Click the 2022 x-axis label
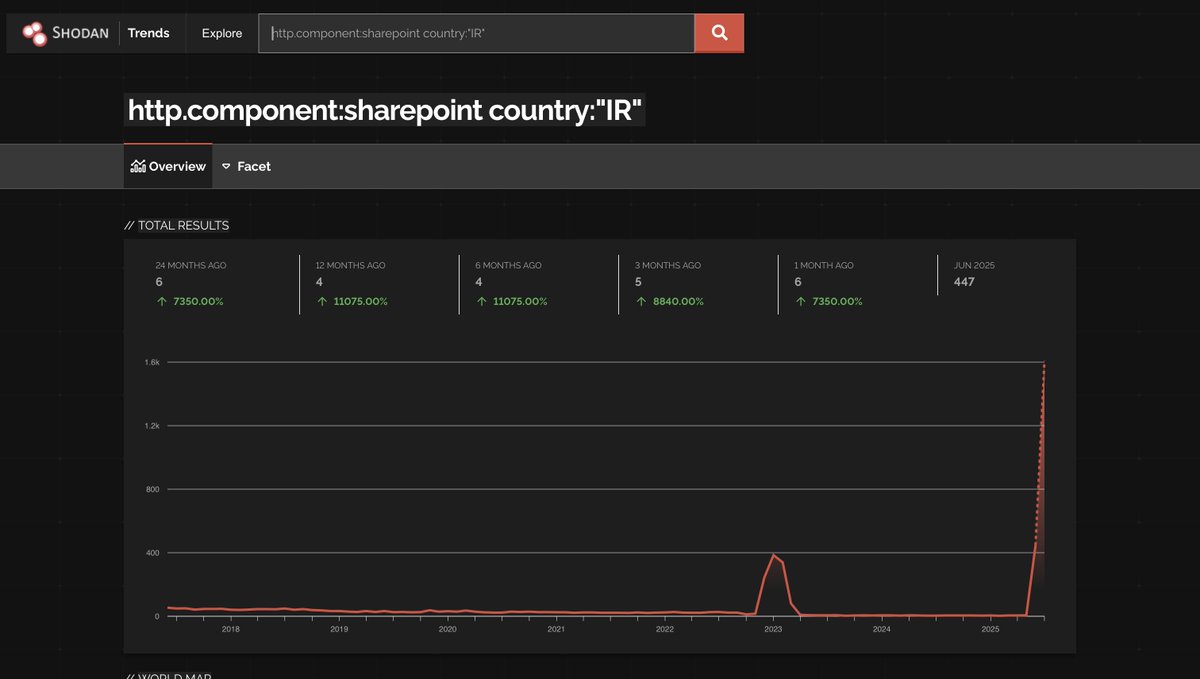This screenshot has height=679, width=1200. [665, 629]
